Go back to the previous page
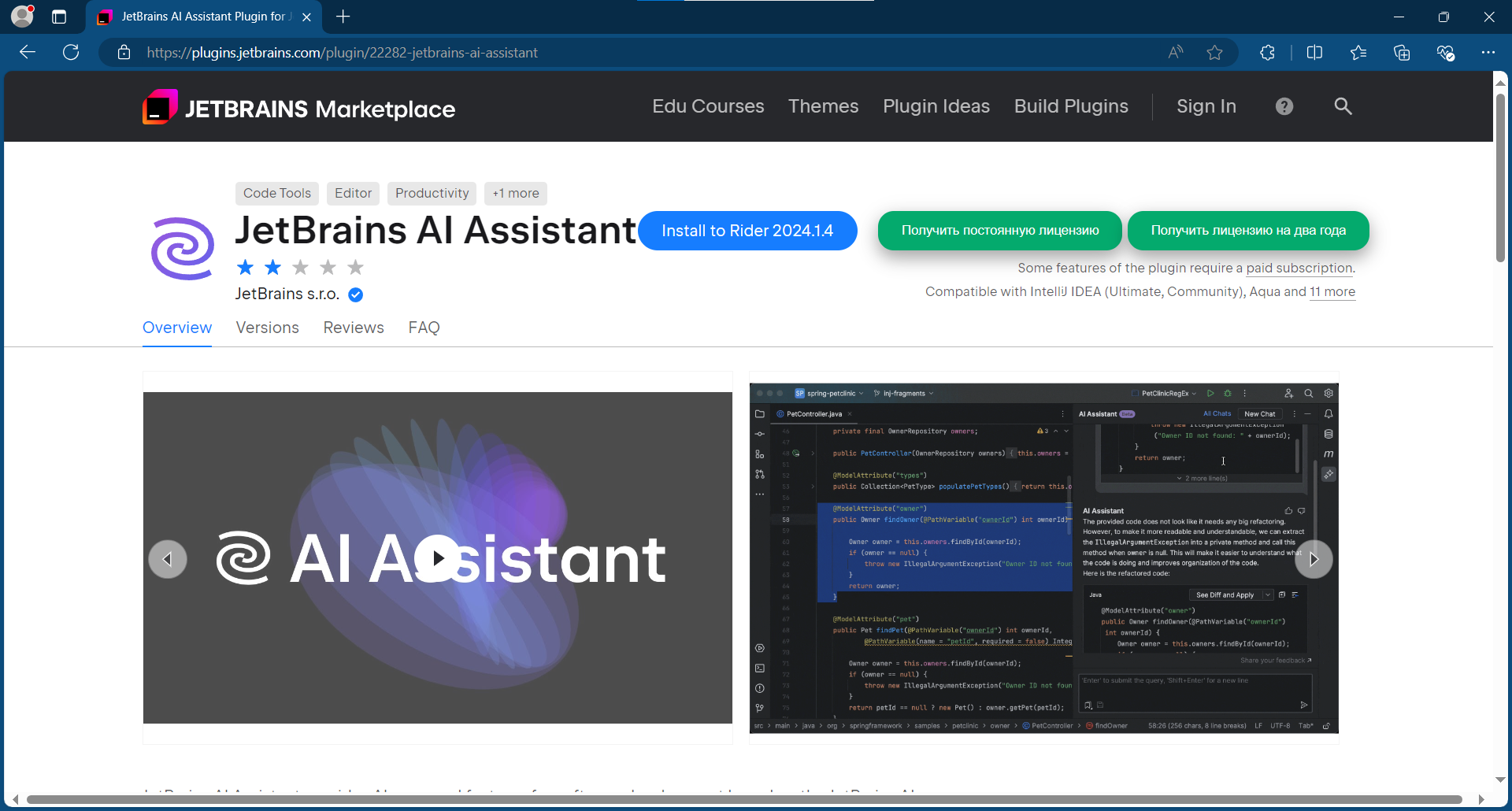This screenshot has width=1512, height=811. pos(28,53)
